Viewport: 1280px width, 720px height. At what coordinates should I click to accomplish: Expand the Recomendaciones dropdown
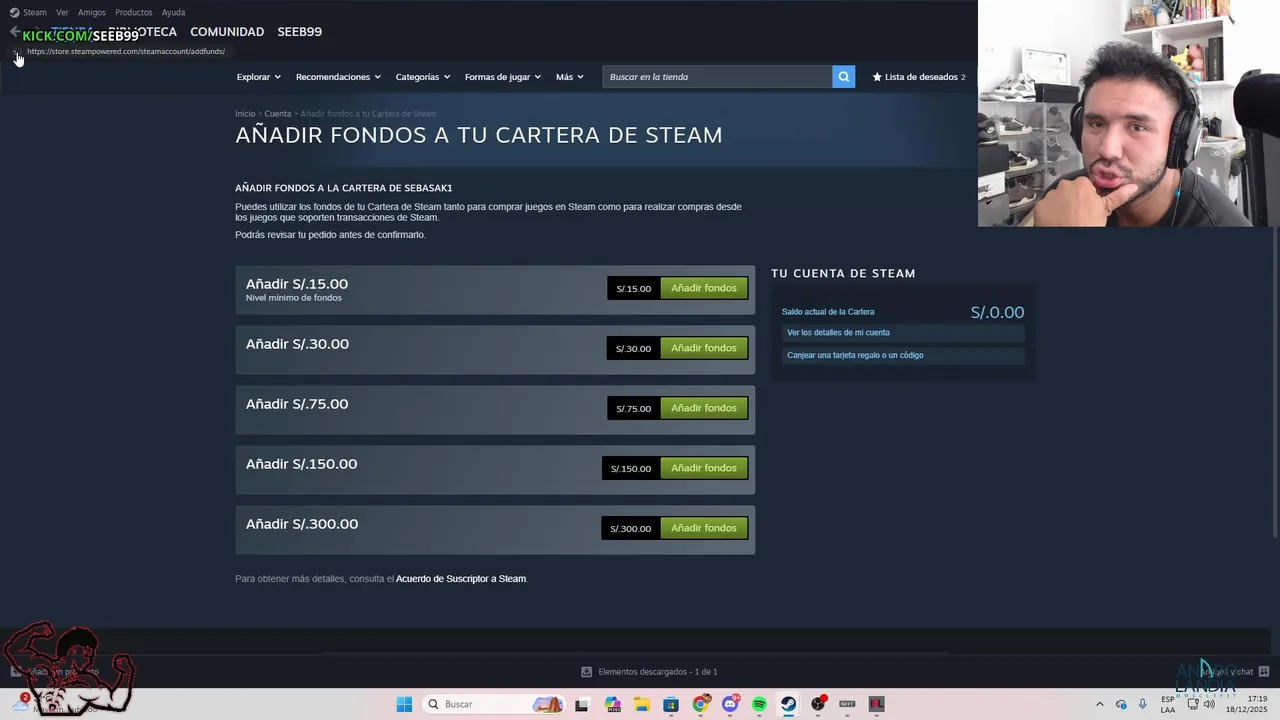point(338,77)
